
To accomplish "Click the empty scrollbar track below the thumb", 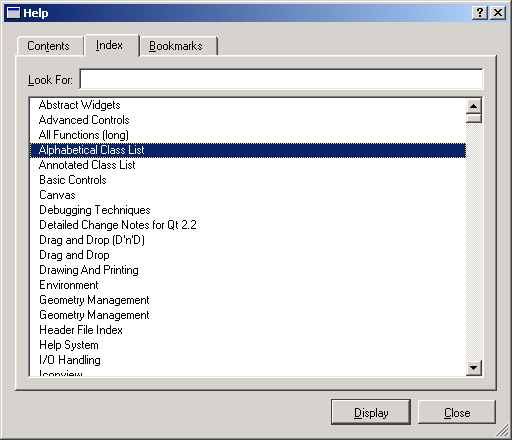I will 473,241.
